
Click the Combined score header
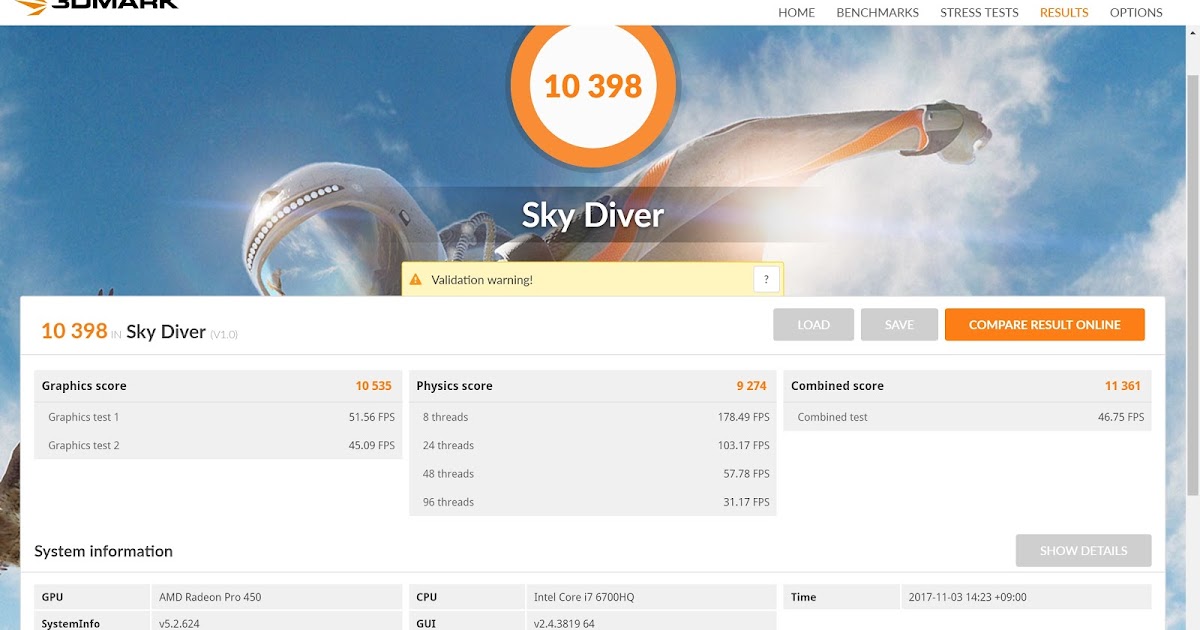pyautogui.click(x=837, y=386)
